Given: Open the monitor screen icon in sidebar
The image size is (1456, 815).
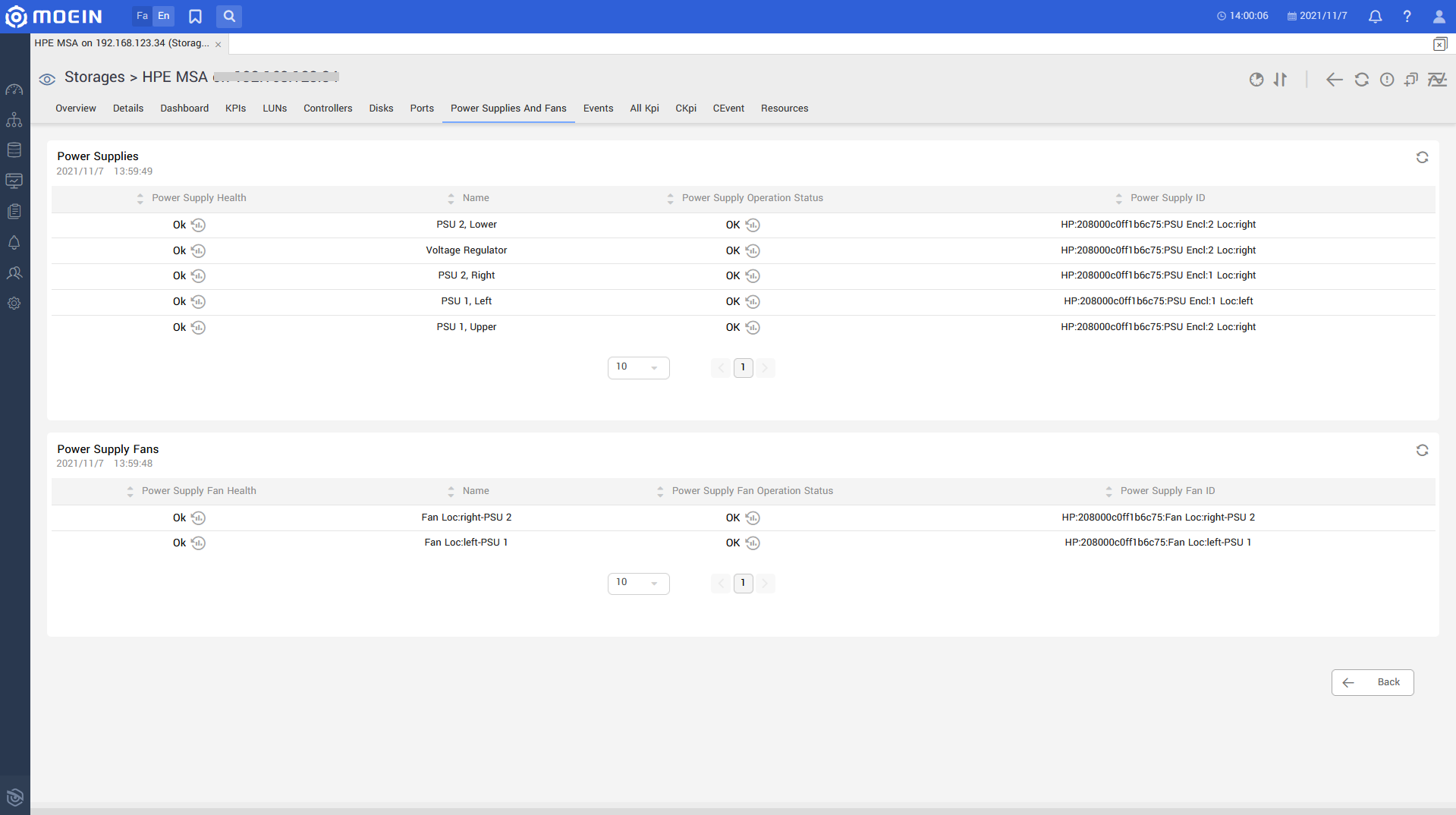Looking at the screenshot, I should [x=14, y=181].
